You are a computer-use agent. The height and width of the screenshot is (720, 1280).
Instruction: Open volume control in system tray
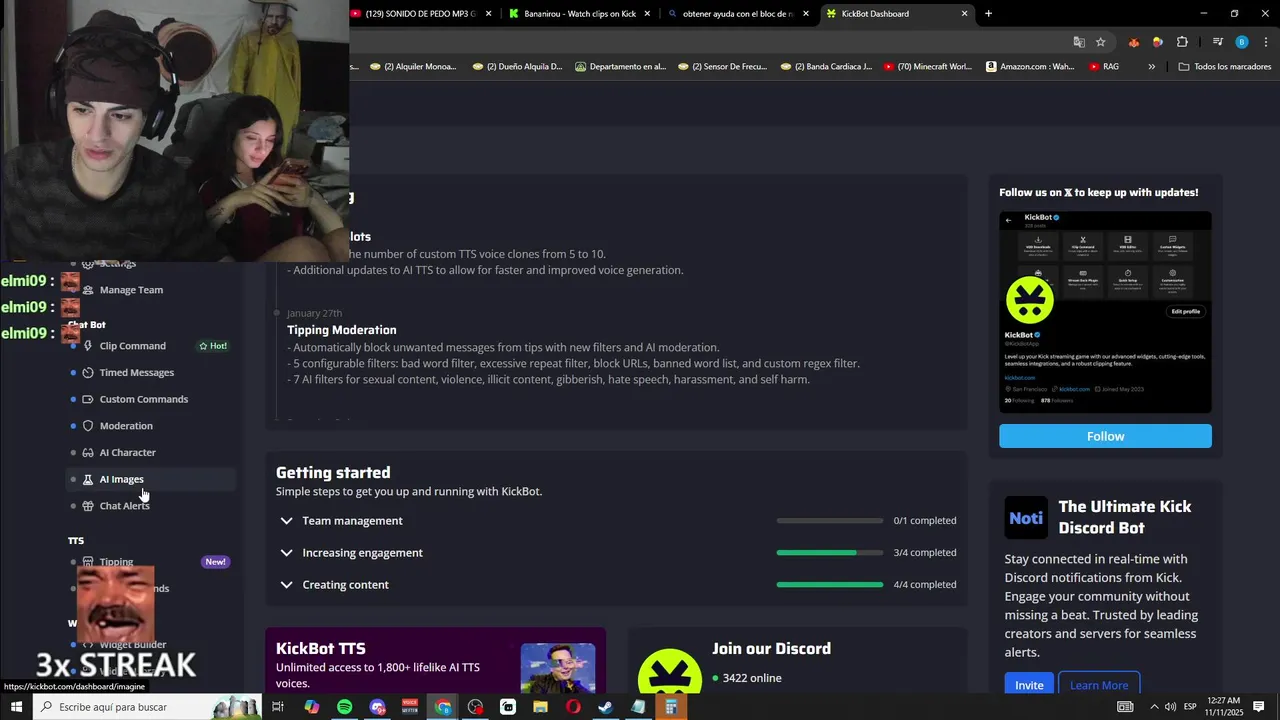click(x=1170, y=707)
